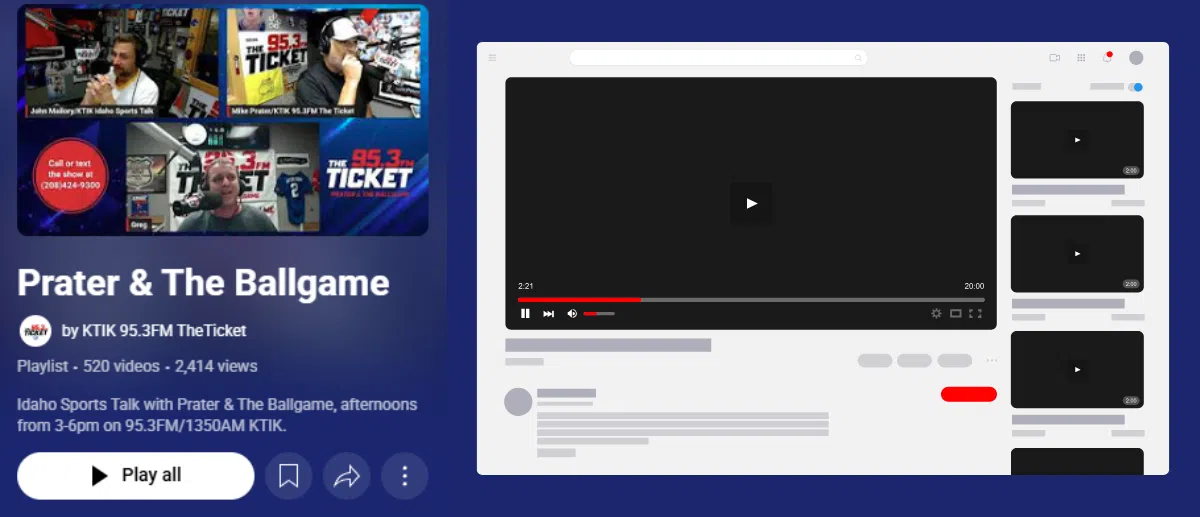Open the three-dot more options menu
Screen dimensions: 1200x517
click(405, 476)
